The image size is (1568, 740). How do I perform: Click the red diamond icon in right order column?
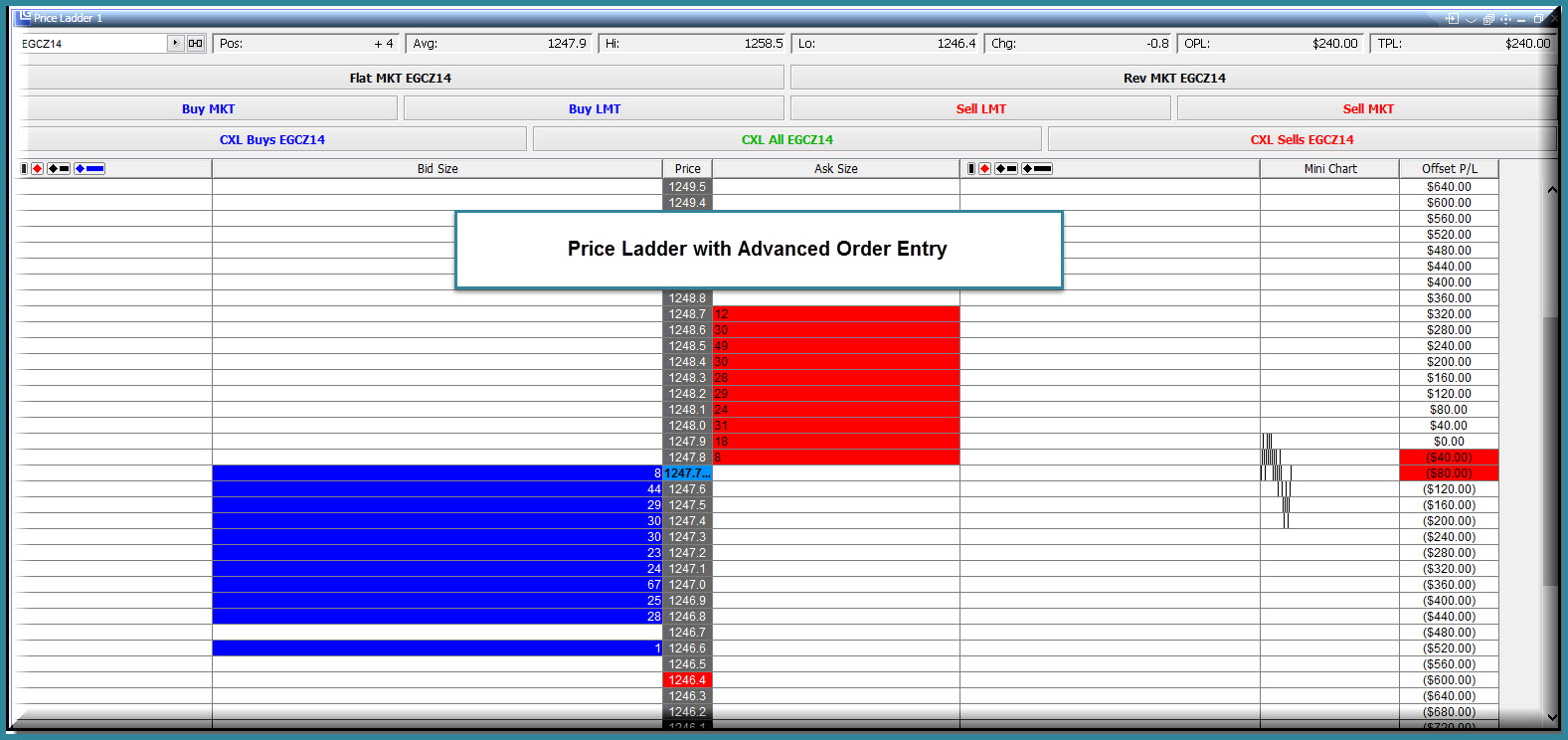click(984, 169)
